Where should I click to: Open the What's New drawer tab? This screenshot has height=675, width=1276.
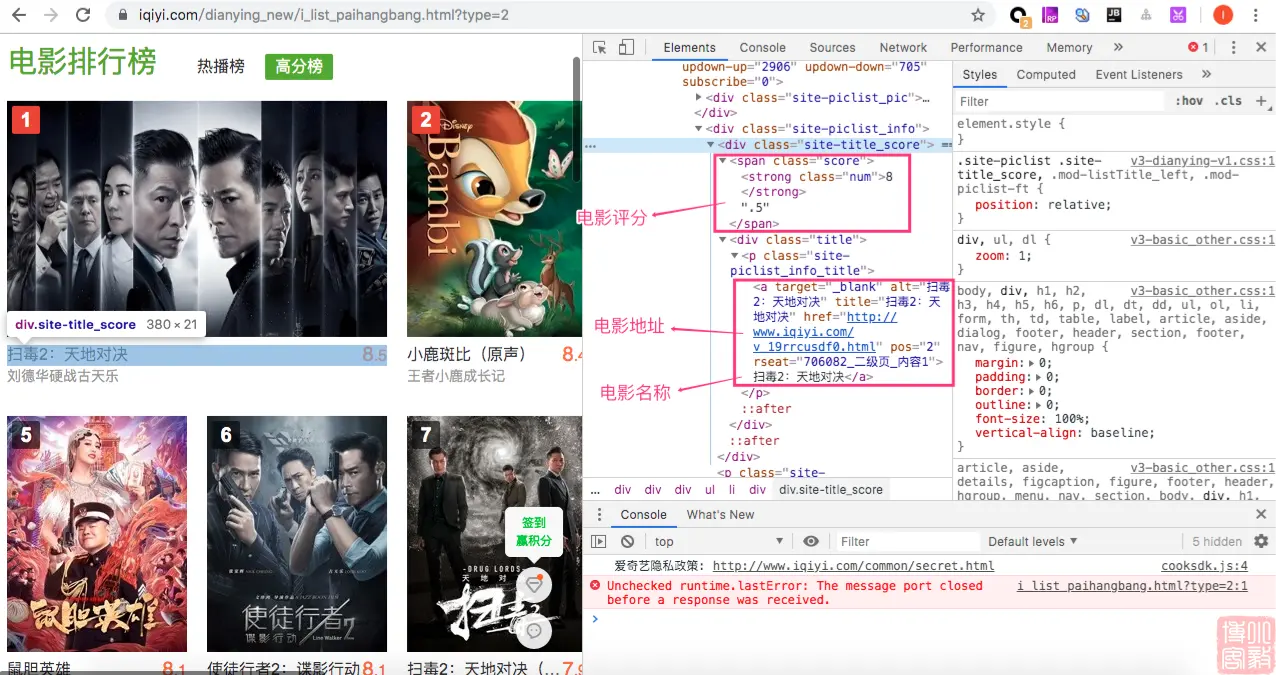(720, 515)
